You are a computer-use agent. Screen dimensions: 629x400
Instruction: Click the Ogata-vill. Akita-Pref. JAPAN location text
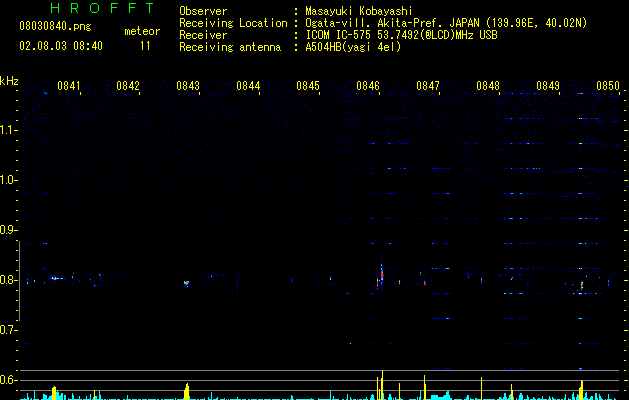coord(446,23)
